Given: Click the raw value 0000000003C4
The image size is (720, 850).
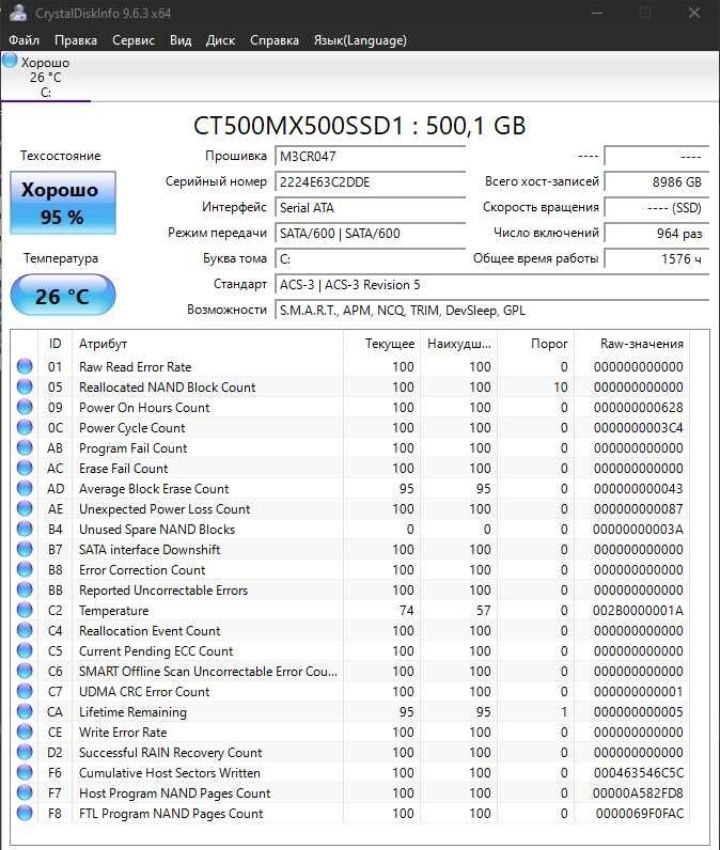Looking at the screenshot, I should point(638,427).
